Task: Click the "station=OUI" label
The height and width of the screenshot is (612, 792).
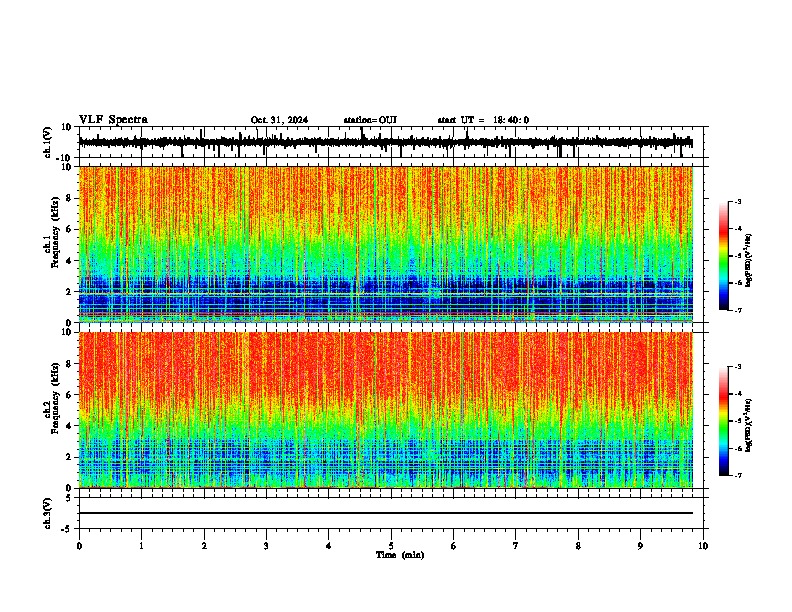Action: [x=370, y=120]
